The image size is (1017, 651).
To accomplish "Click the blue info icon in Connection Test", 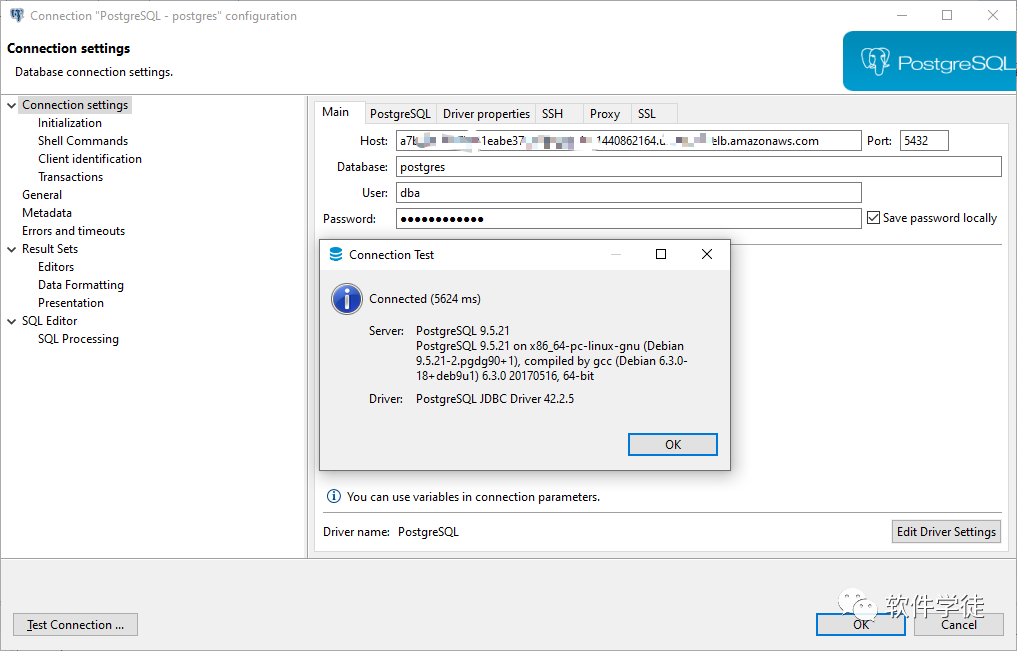I will tap(347, 299).
